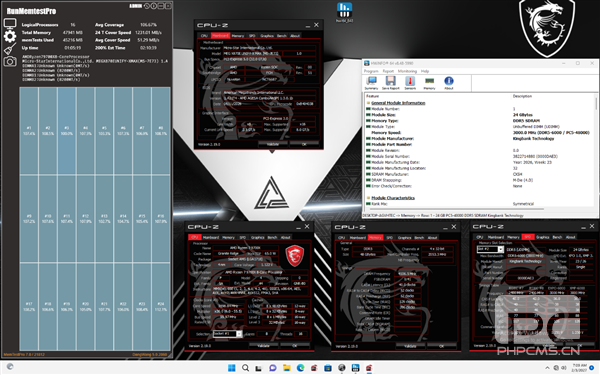Viewport: 600px width, 375px height.
Task: Open the notification badge beside the clock
Action: (x=592, y=368)
